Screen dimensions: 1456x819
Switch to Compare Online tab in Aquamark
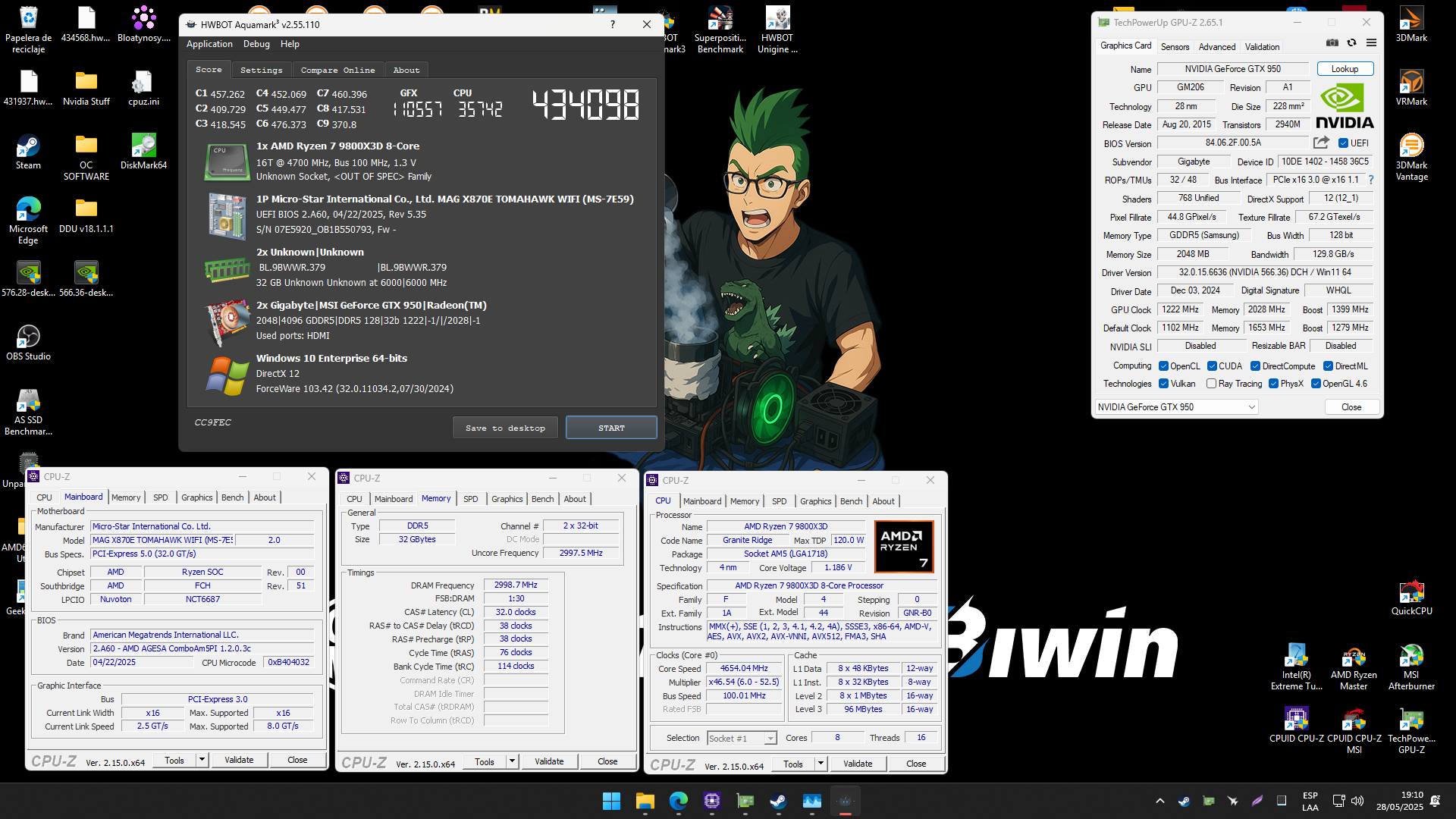coord(337,70)
